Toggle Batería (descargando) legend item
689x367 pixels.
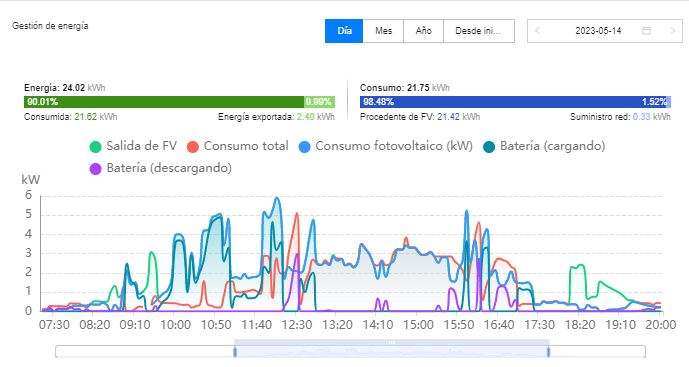(160, 168)
